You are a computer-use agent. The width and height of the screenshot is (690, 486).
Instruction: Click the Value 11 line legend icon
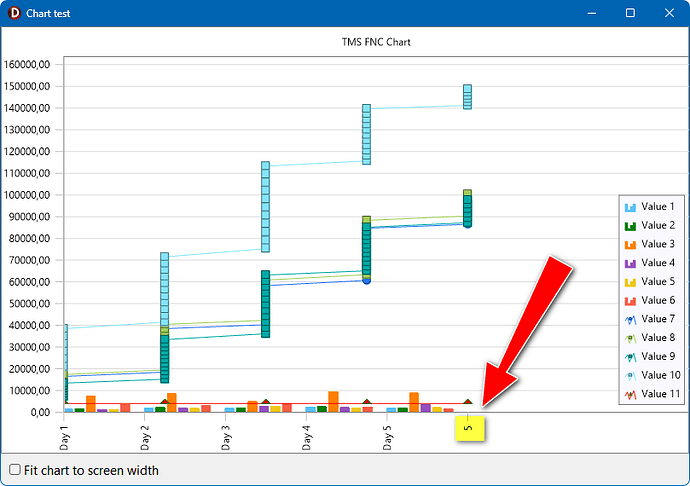coord(630,394)
